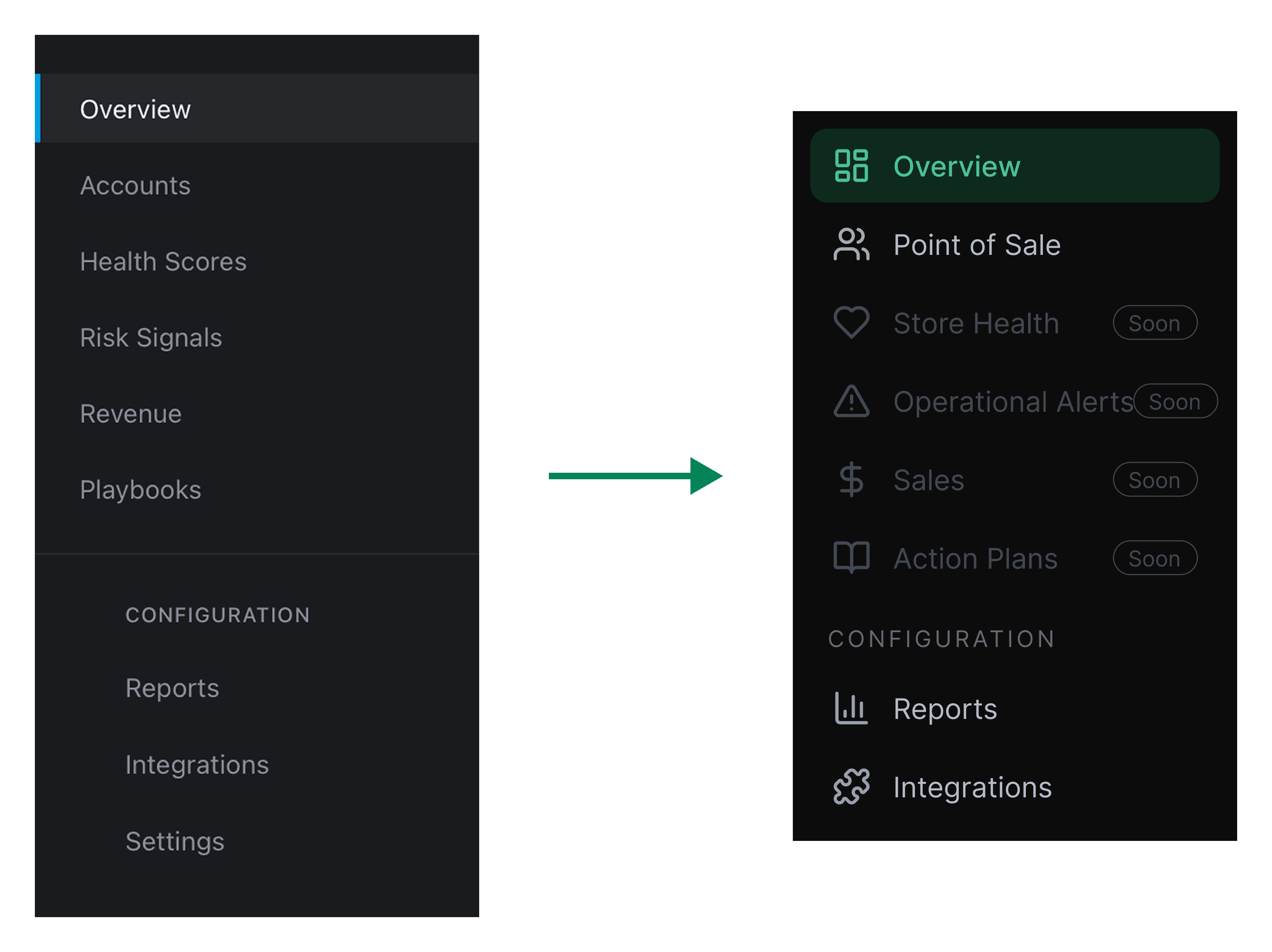Select Accounts in the left sidebar
1272x952 pixels.
click(135, 186)
